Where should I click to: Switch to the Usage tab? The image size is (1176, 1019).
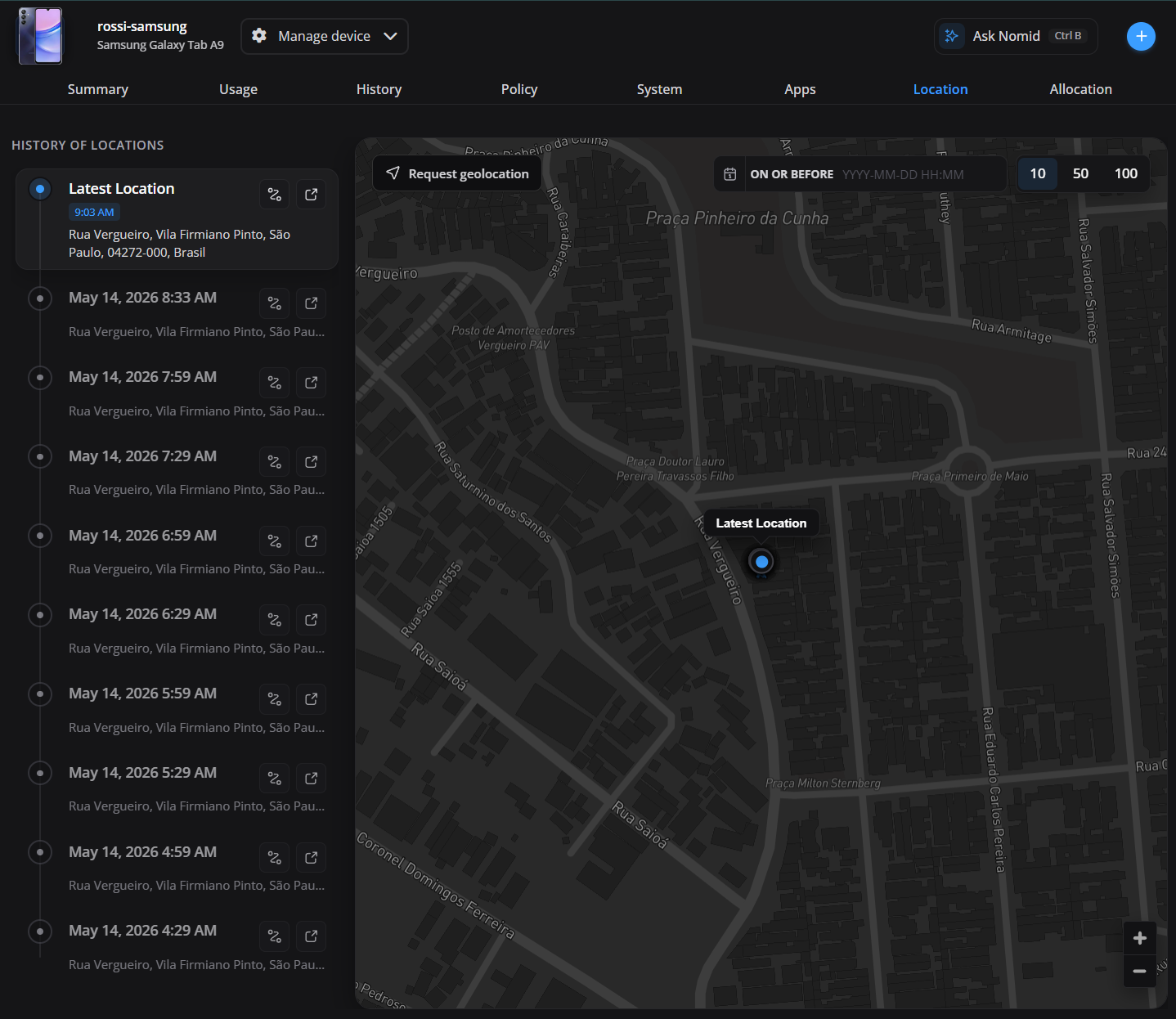(239, 89)
